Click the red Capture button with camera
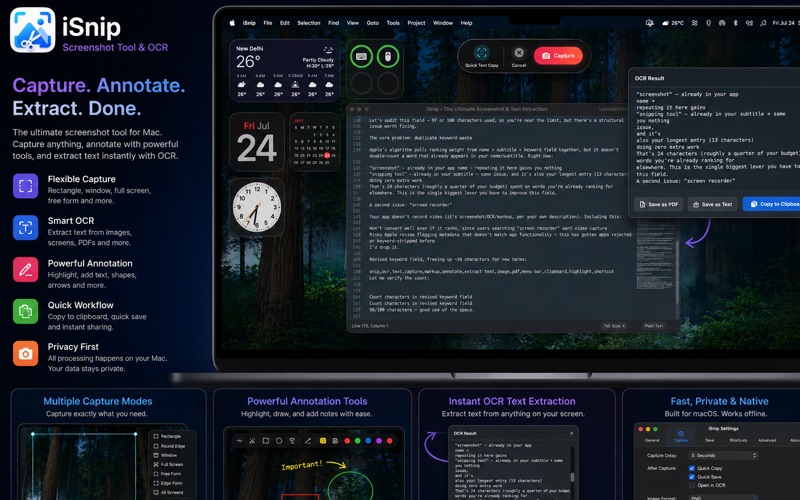The height and width of the screenshot is (500, 800). 558,56
